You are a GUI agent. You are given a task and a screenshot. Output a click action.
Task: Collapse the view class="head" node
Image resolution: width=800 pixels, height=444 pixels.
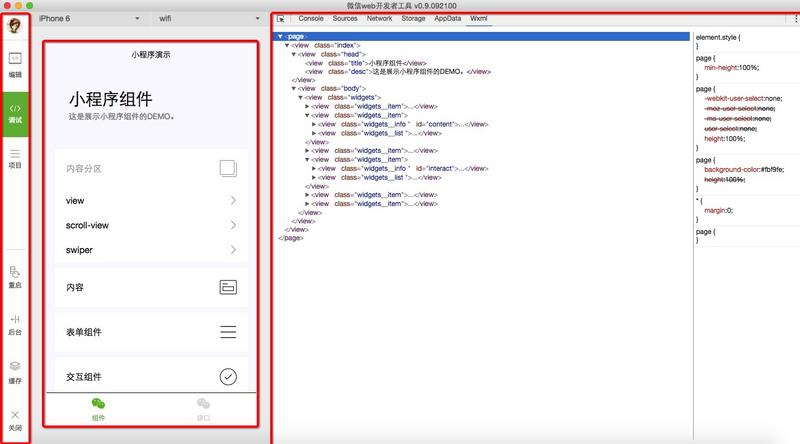[293, 54]
